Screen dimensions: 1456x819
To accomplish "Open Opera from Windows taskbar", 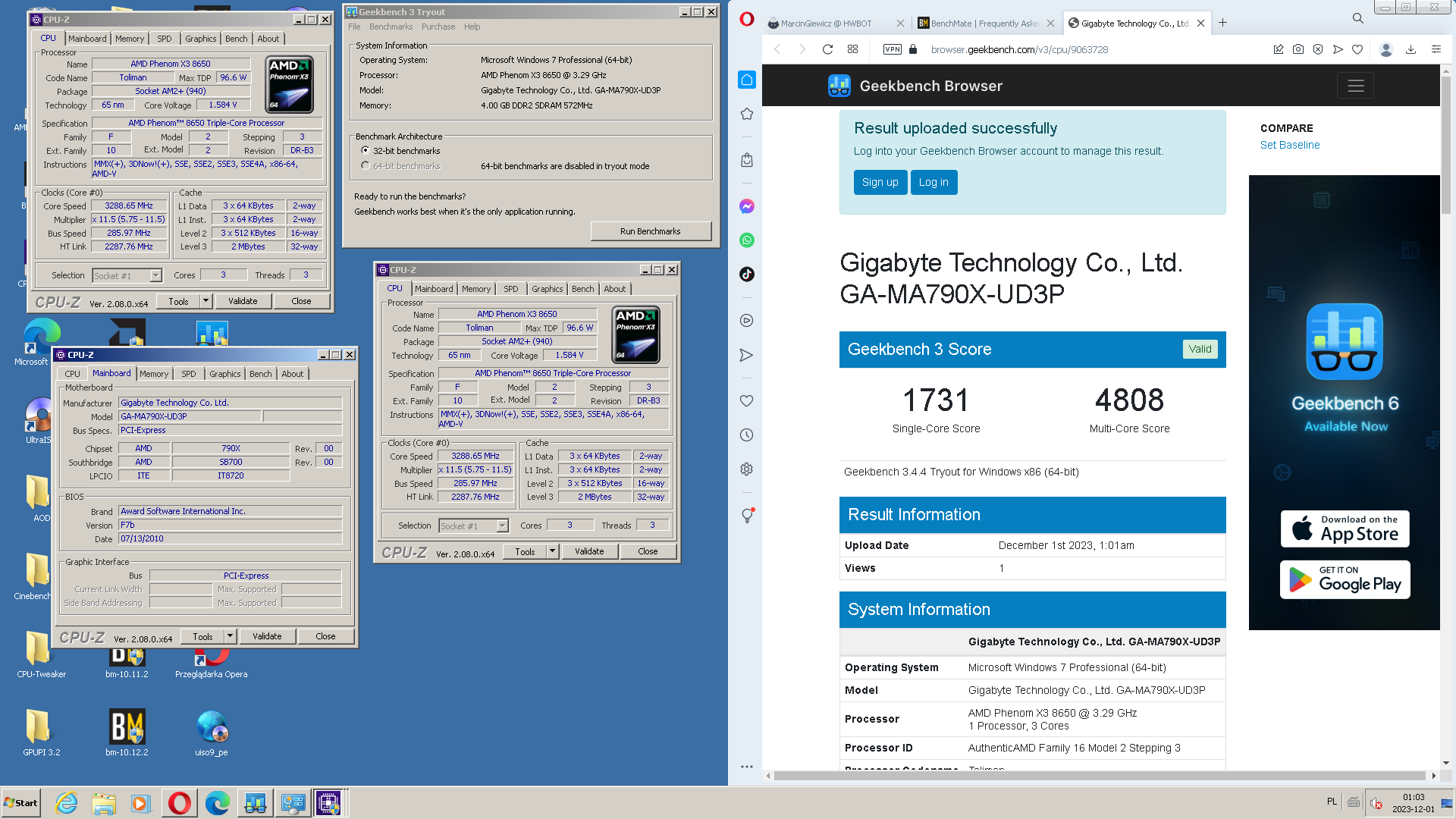I will 180,803.
